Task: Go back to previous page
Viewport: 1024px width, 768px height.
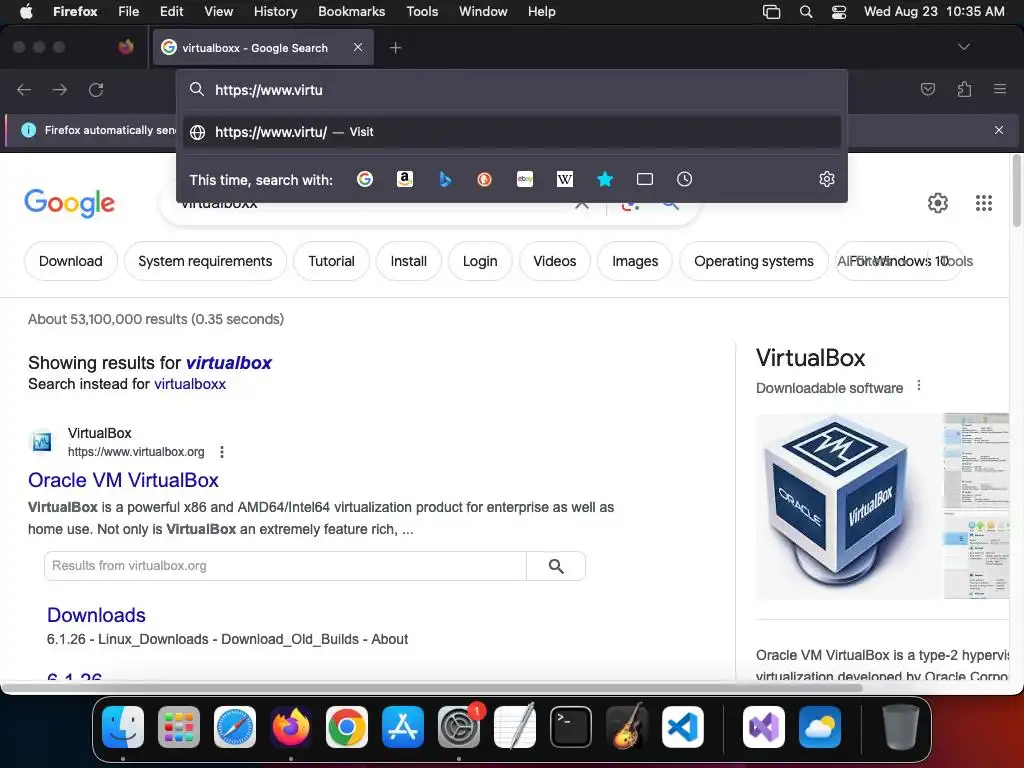Action: [x=24, y=89]
